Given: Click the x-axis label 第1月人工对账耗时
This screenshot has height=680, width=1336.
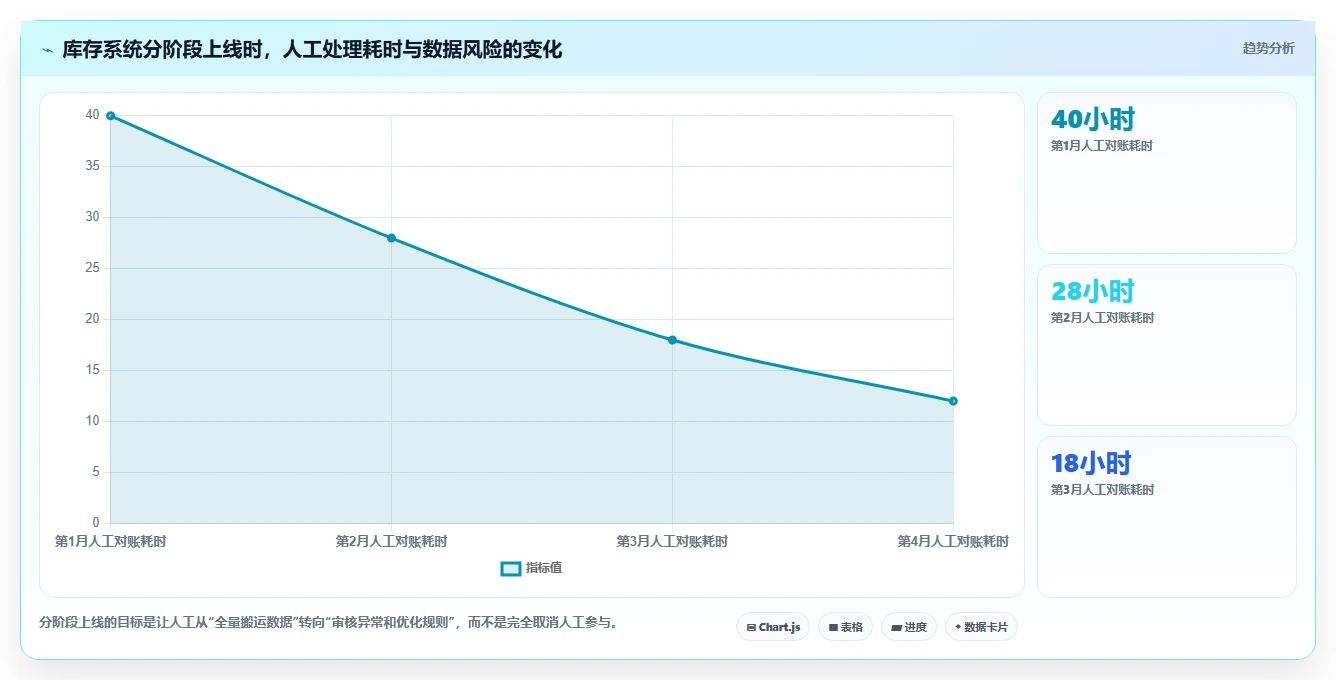Looking at the screenshot, I should click(x=110, y=541).
